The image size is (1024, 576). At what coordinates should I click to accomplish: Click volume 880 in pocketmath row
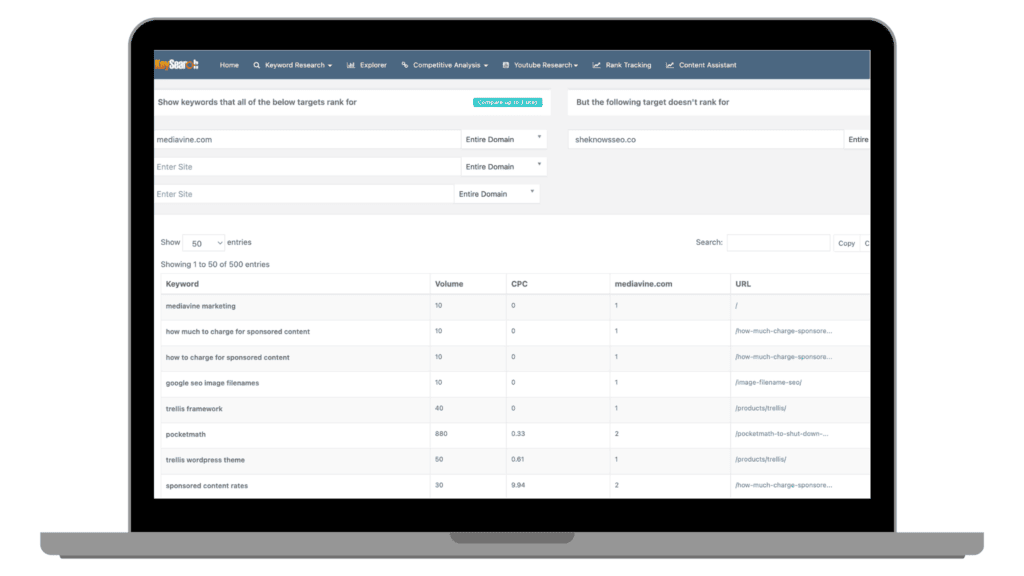(441, 434)
